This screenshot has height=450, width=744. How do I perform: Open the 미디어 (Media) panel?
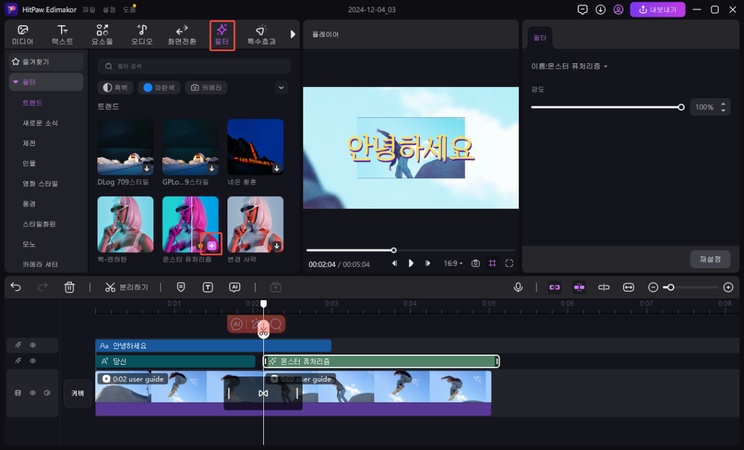coord(23,35)
